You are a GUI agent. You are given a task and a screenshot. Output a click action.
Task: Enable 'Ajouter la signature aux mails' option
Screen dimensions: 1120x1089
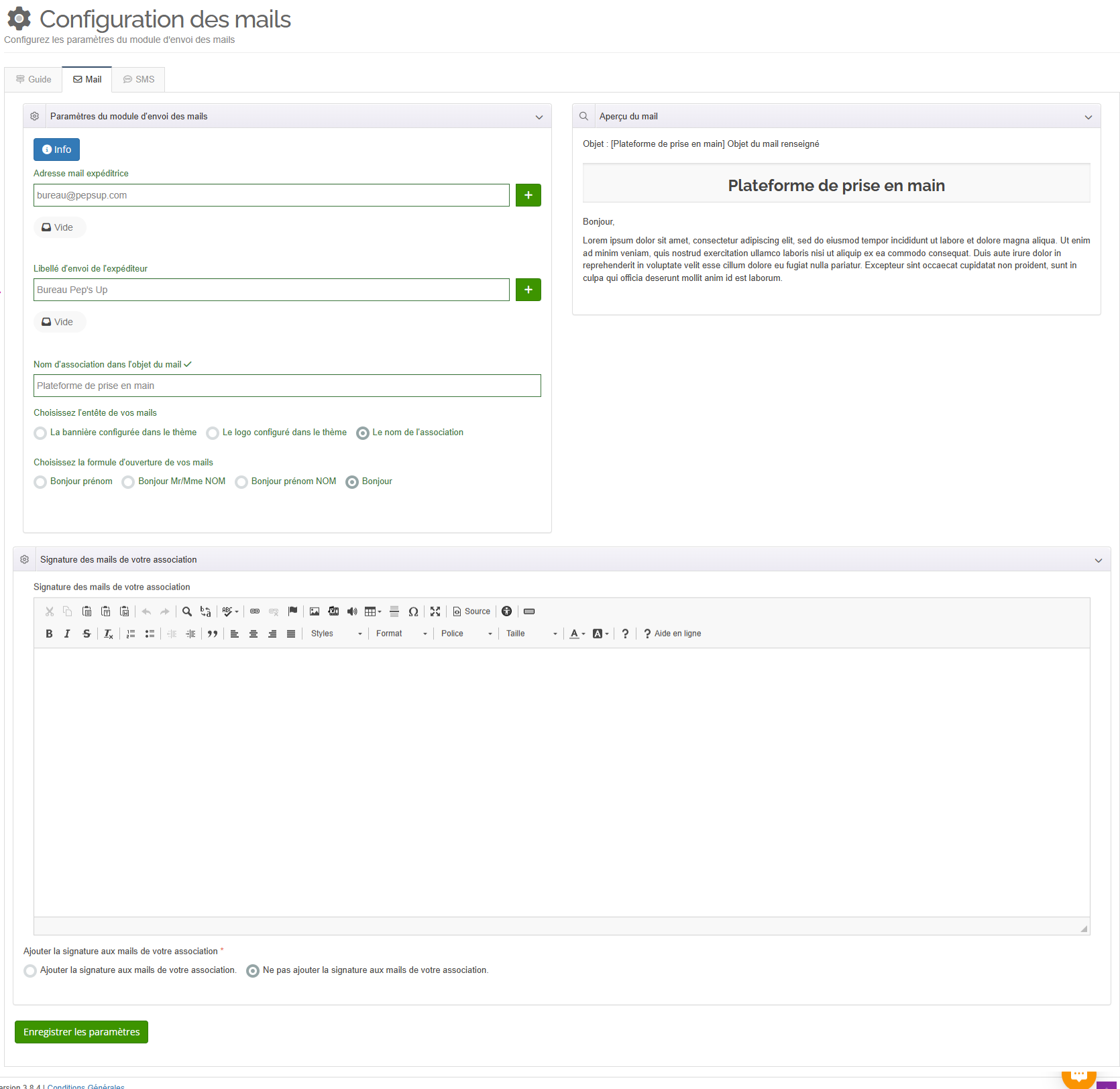[x=30, y=971]
